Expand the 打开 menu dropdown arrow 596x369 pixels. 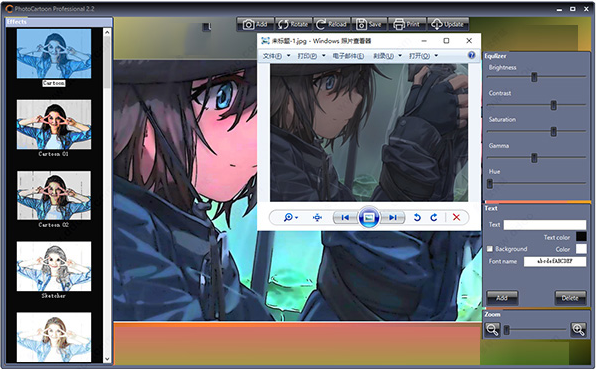tap(436, 56)
